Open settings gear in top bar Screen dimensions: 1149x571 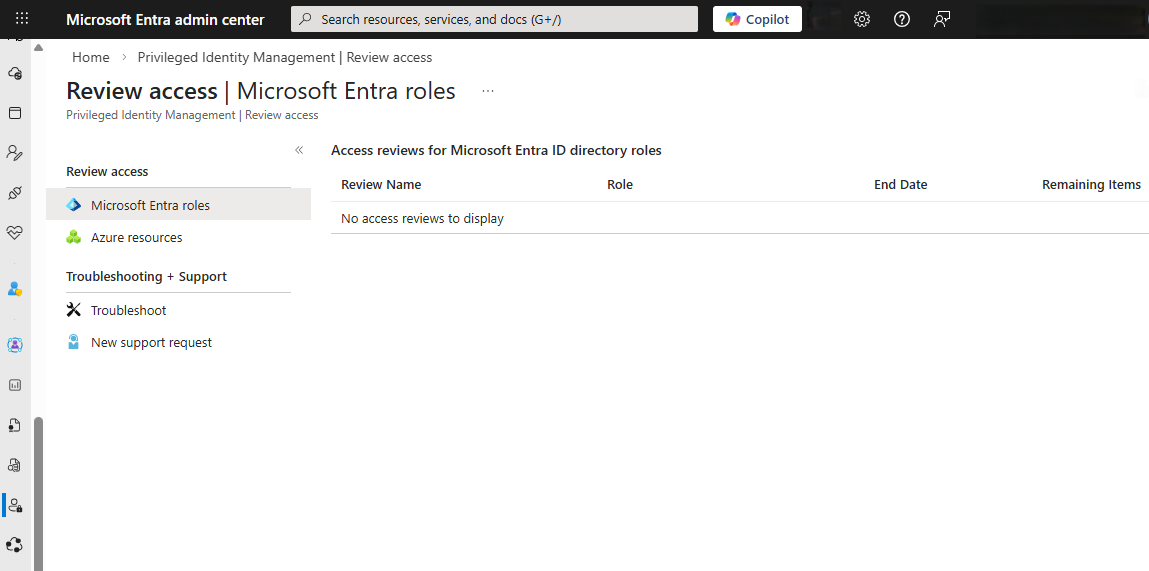pos(861,19)
